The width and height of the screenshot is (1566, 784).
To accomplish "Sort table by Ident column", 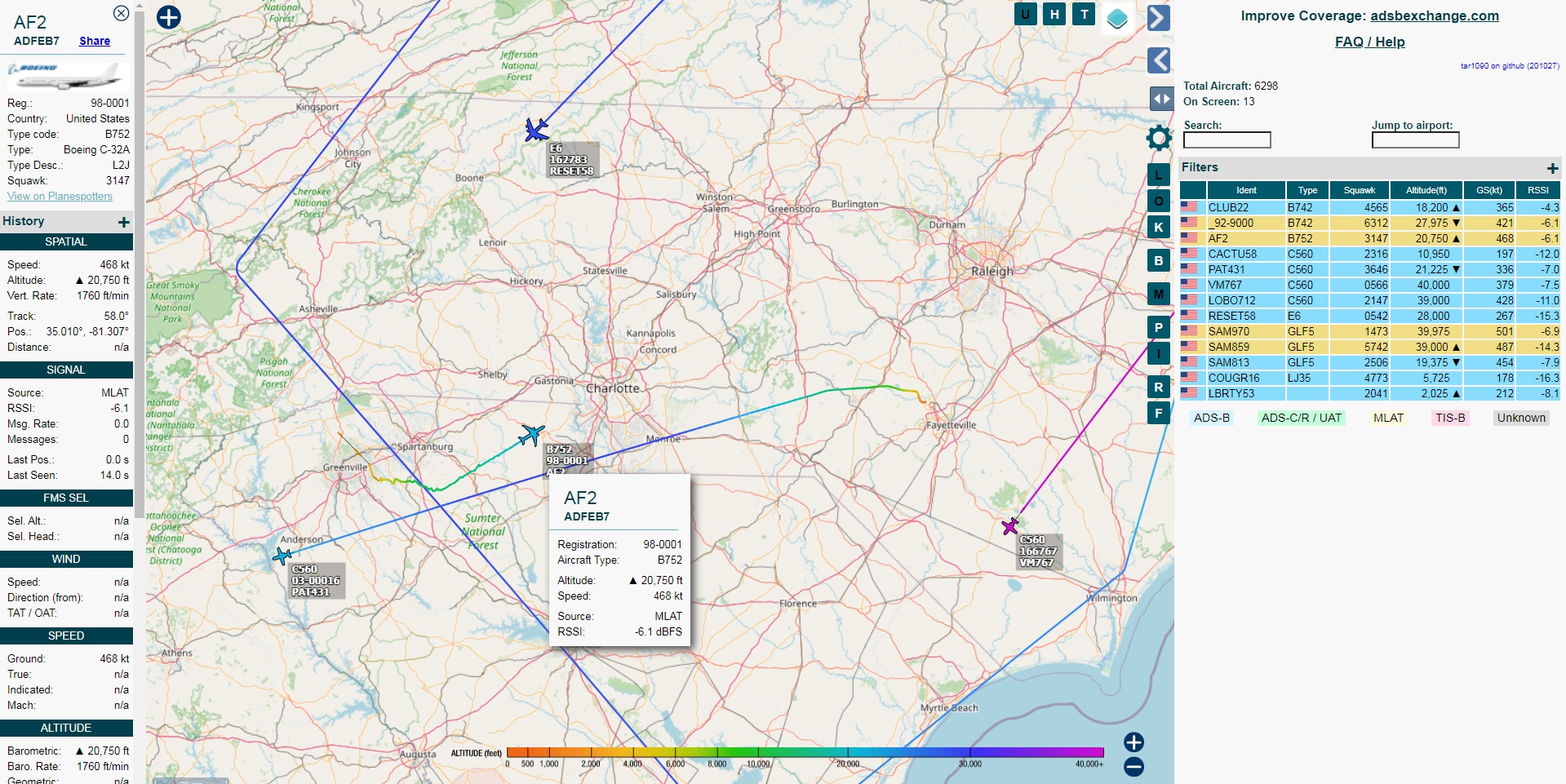I will 1246,190.
